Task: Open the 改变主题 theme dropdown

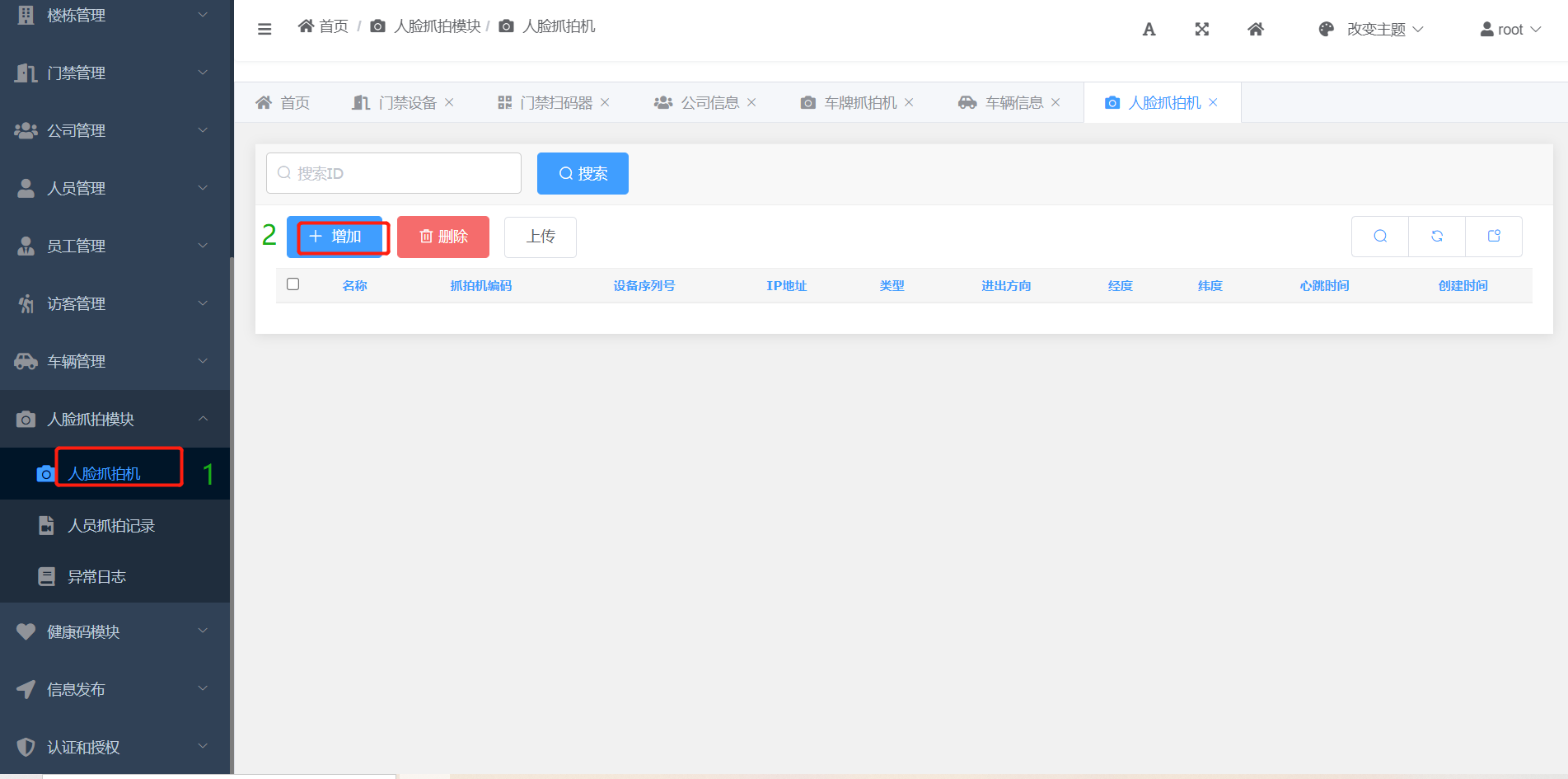Action: pos(1372,30)
